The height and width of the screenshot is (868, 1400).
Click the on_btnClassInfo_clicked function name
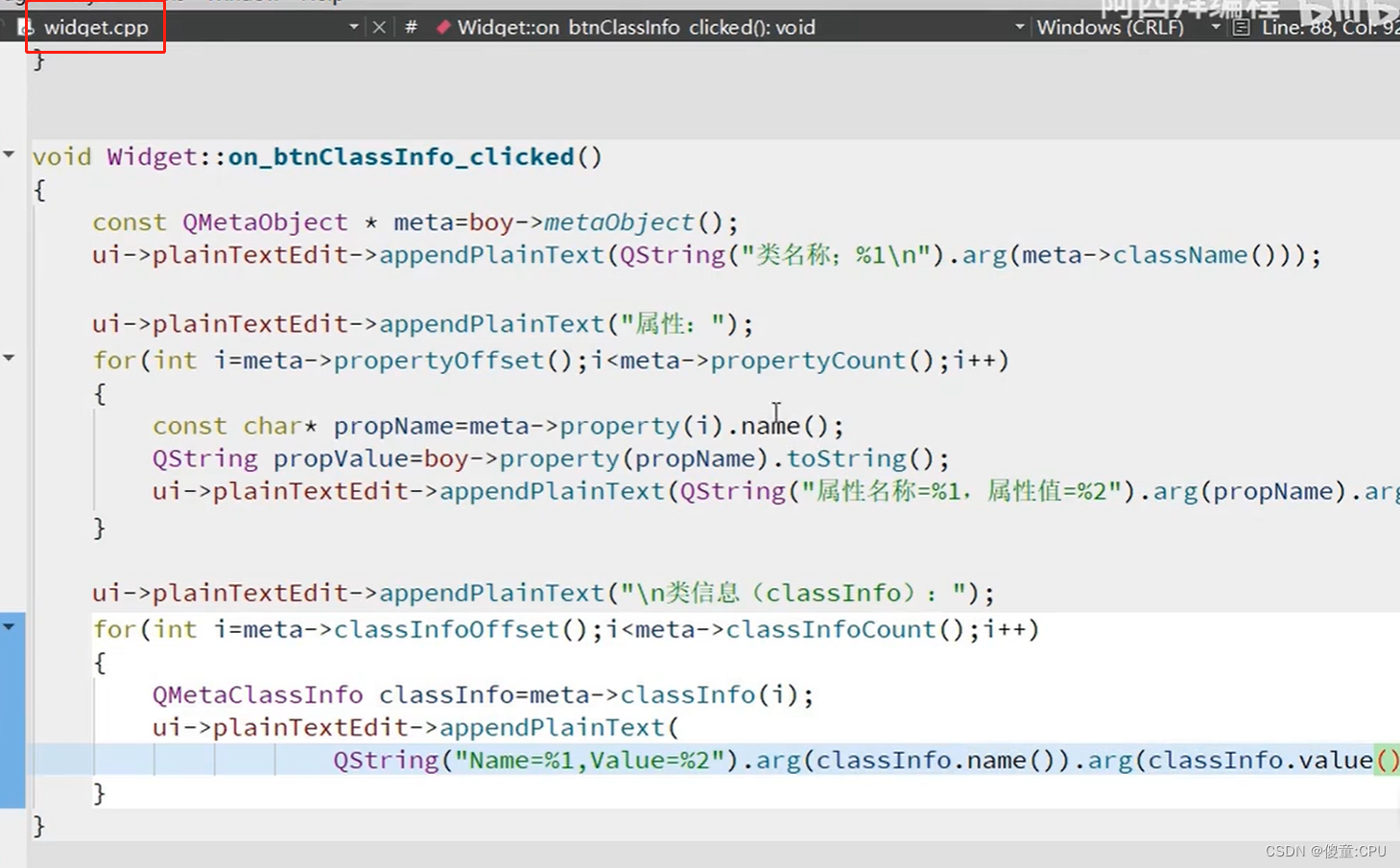pyautogui.click(x=400, y=156)
